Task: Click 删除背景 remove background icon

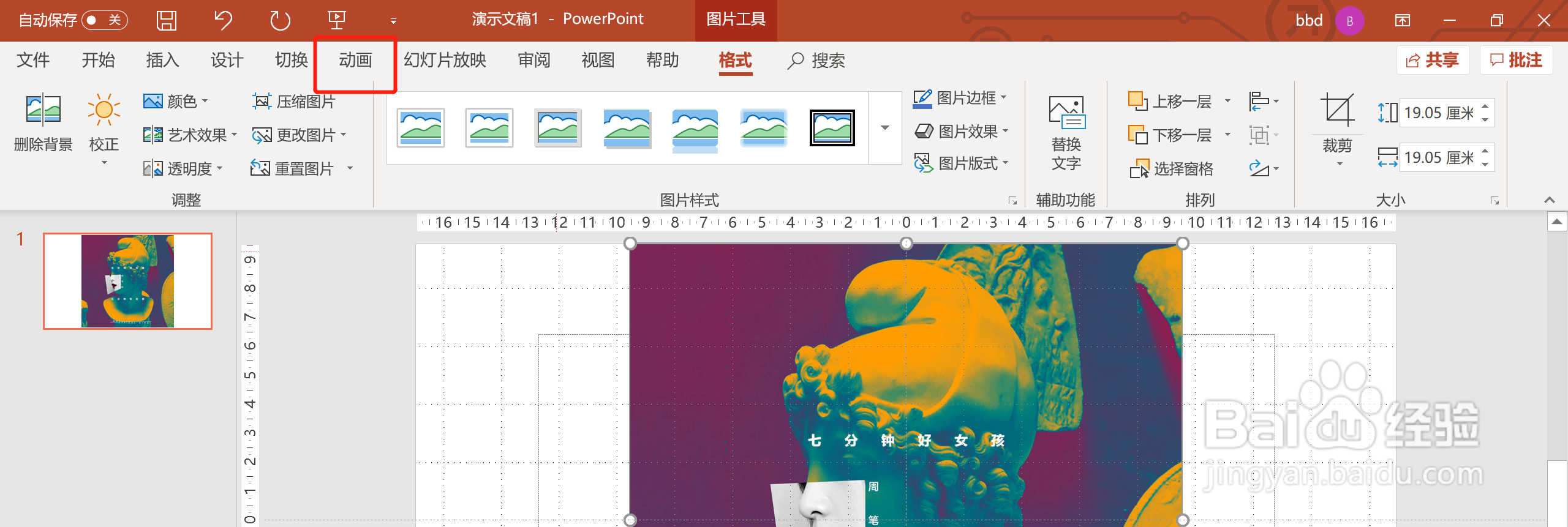Action: [x=43, y=122]
